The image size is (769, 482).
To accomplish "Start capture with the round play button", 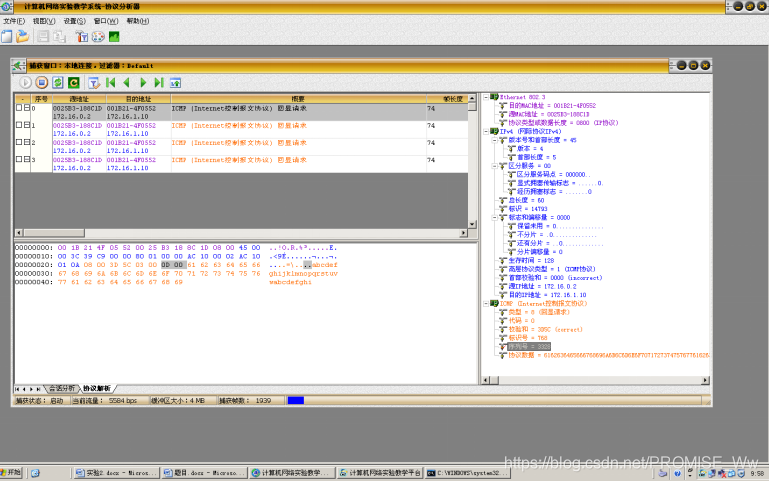I will (x=26, y=82).
